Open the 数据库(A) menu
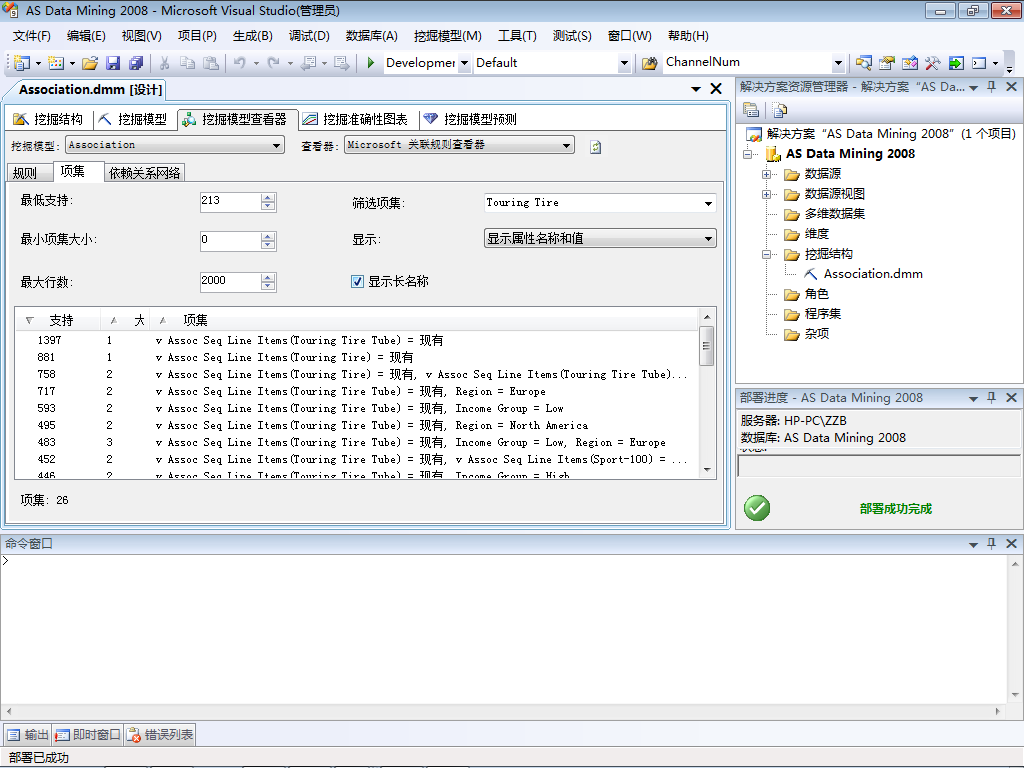1024x768 pixels. pyautogui.click(x=372, y=36)
